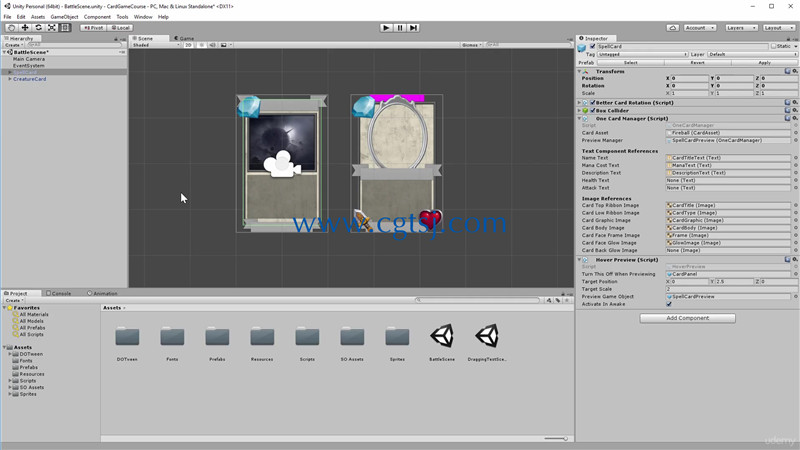
Task: Open Better Card Rotation gear menu
Action: 795,103
